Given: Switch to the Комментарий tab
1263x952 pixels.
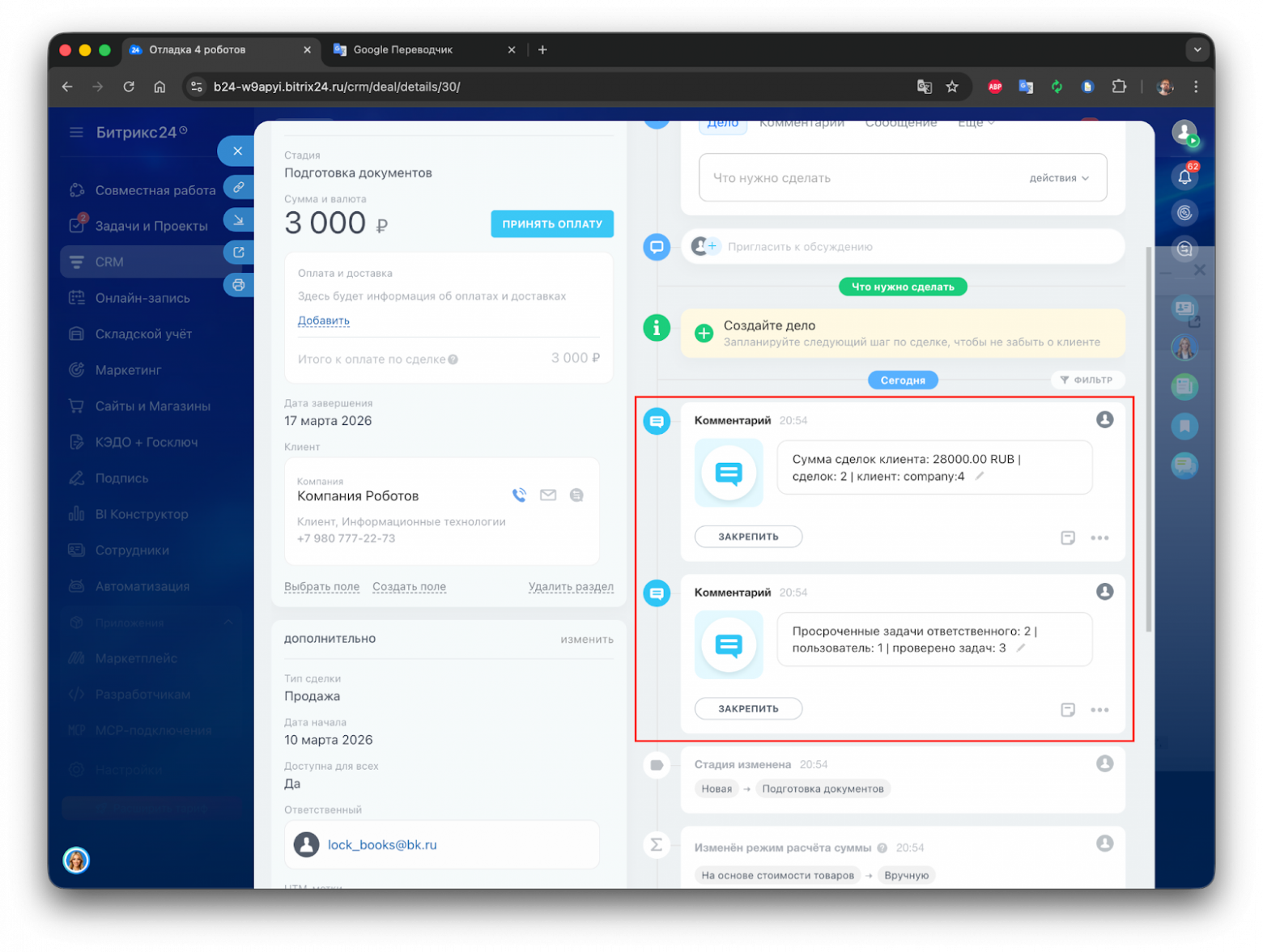Looking at the screenshot, I should [x=801, y=124].
